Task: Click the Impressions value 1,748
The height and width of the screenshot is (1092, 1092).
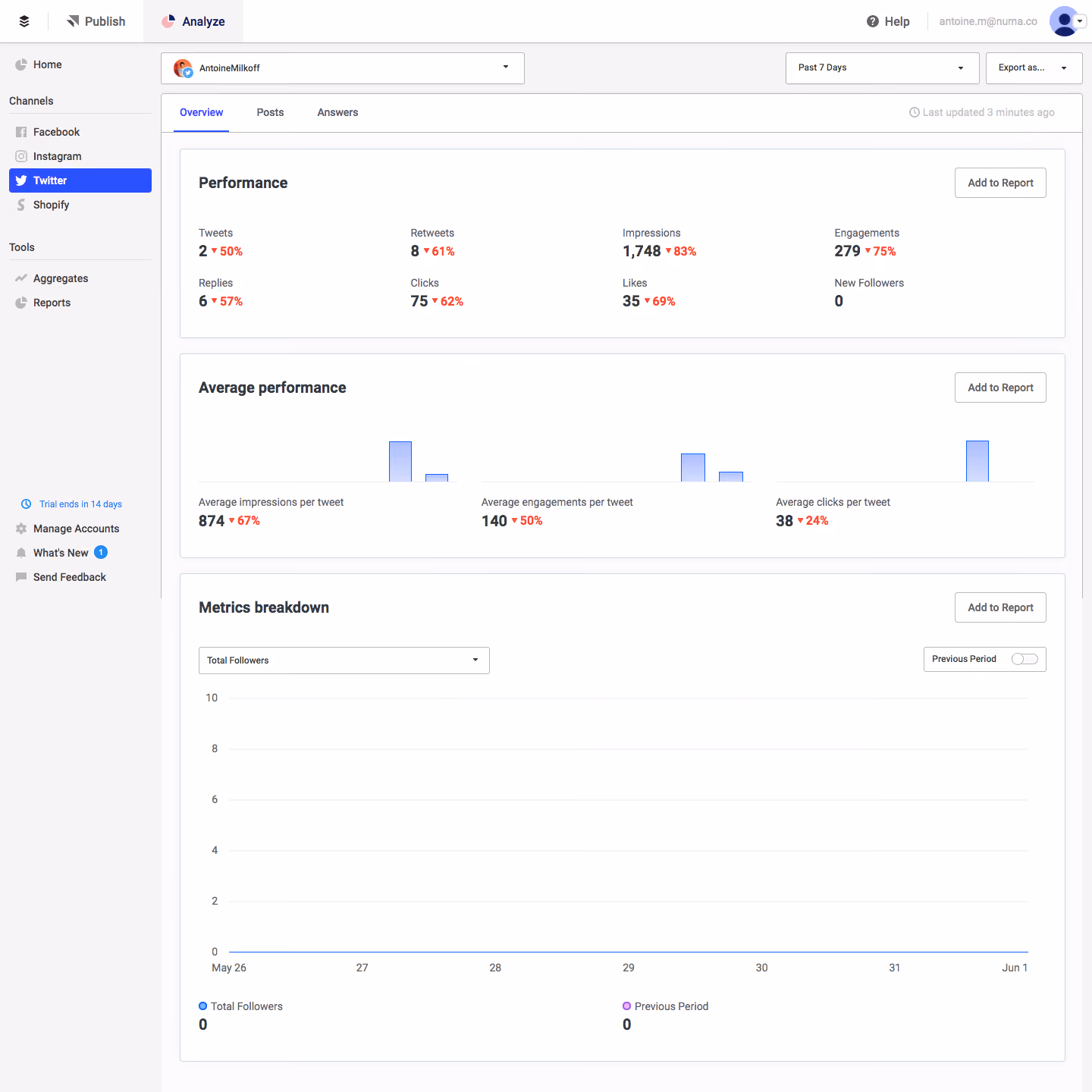Action: coord(642,251)
